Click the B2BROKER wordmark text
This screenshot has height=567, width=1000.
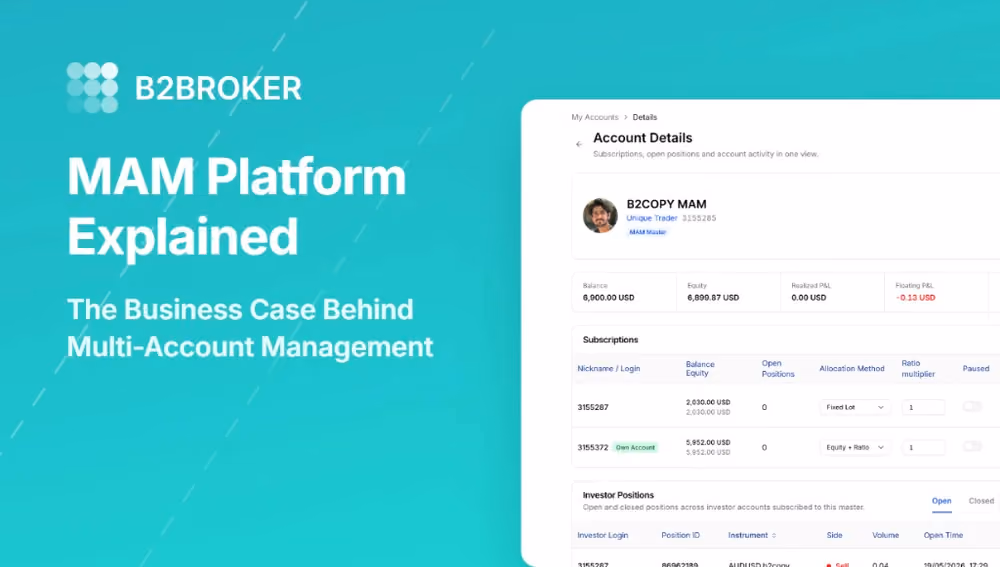(218, 89)
